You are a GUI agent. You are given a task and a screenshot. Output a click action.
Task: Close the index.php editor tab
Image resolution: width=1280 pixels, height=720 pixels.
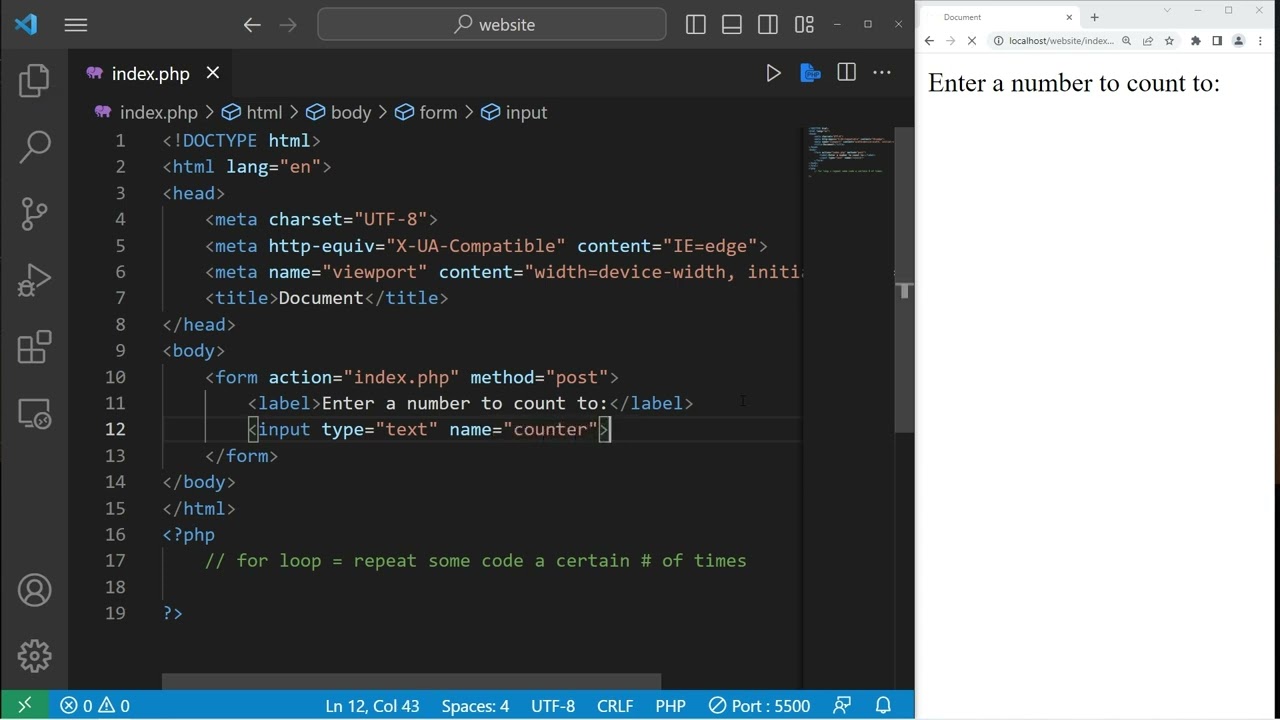213,73
